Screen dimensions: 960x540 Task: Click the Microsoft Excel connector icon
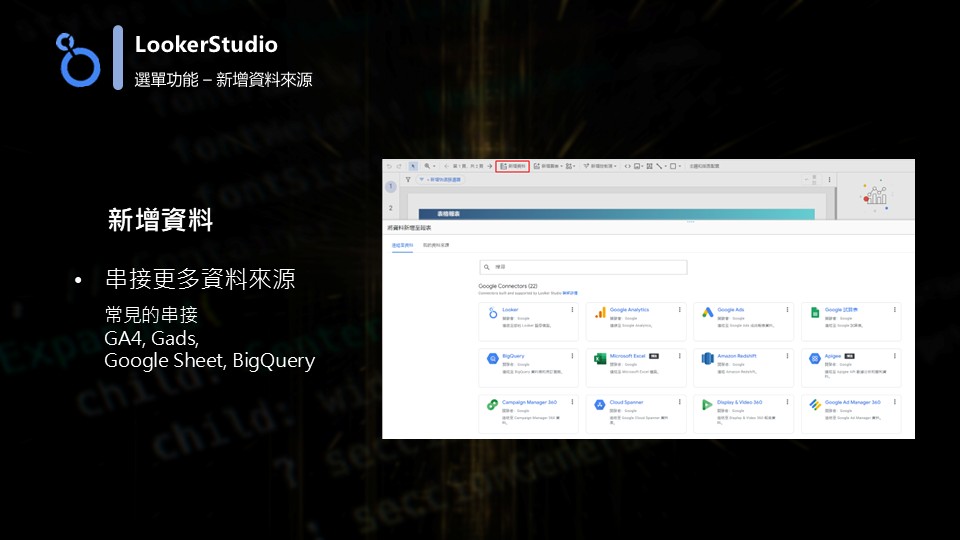click(x=600, y=359)
